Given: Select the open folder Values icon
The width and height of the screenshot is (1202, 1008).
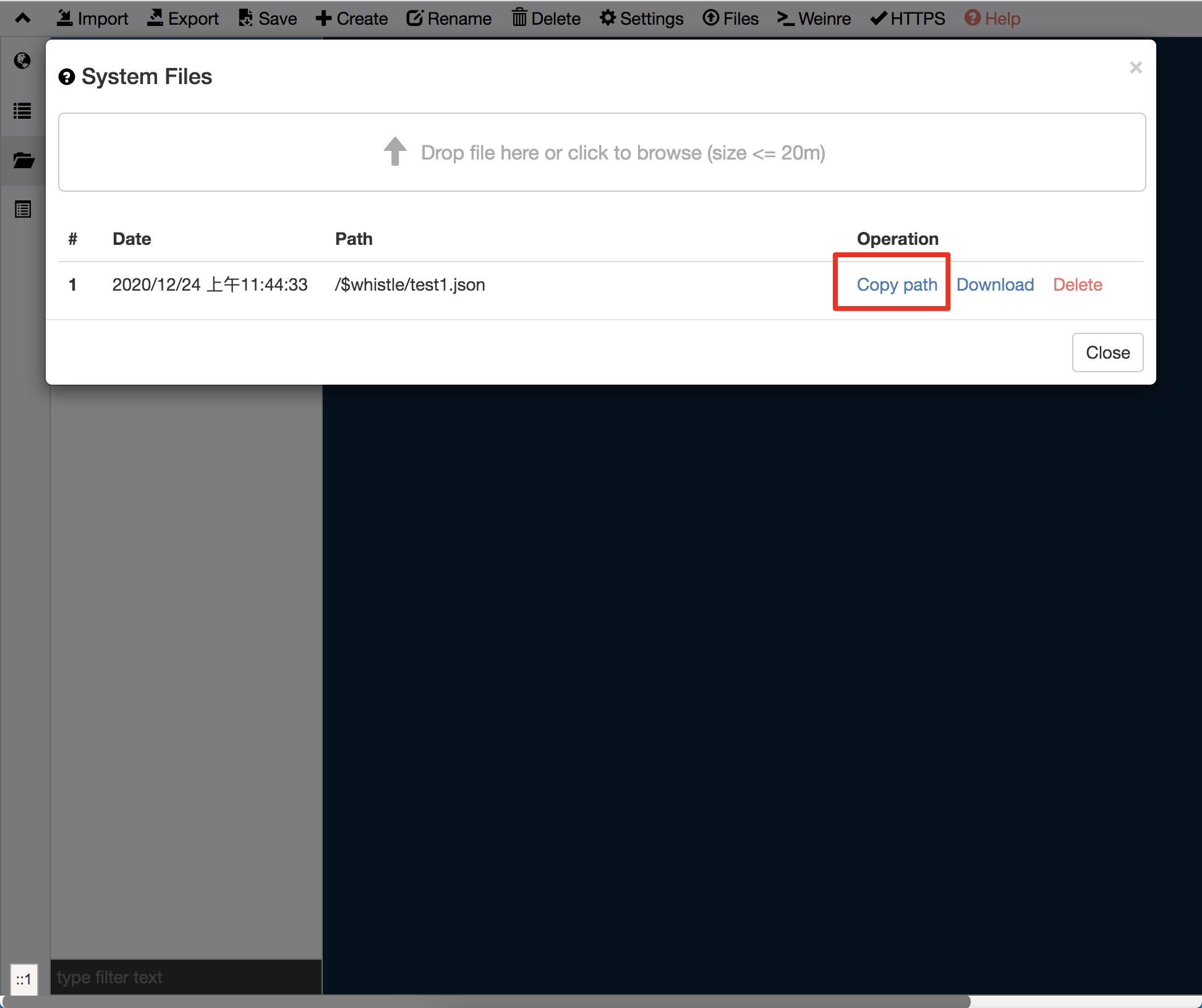Looking at the screenshot, I should click(x=23, y=160).
